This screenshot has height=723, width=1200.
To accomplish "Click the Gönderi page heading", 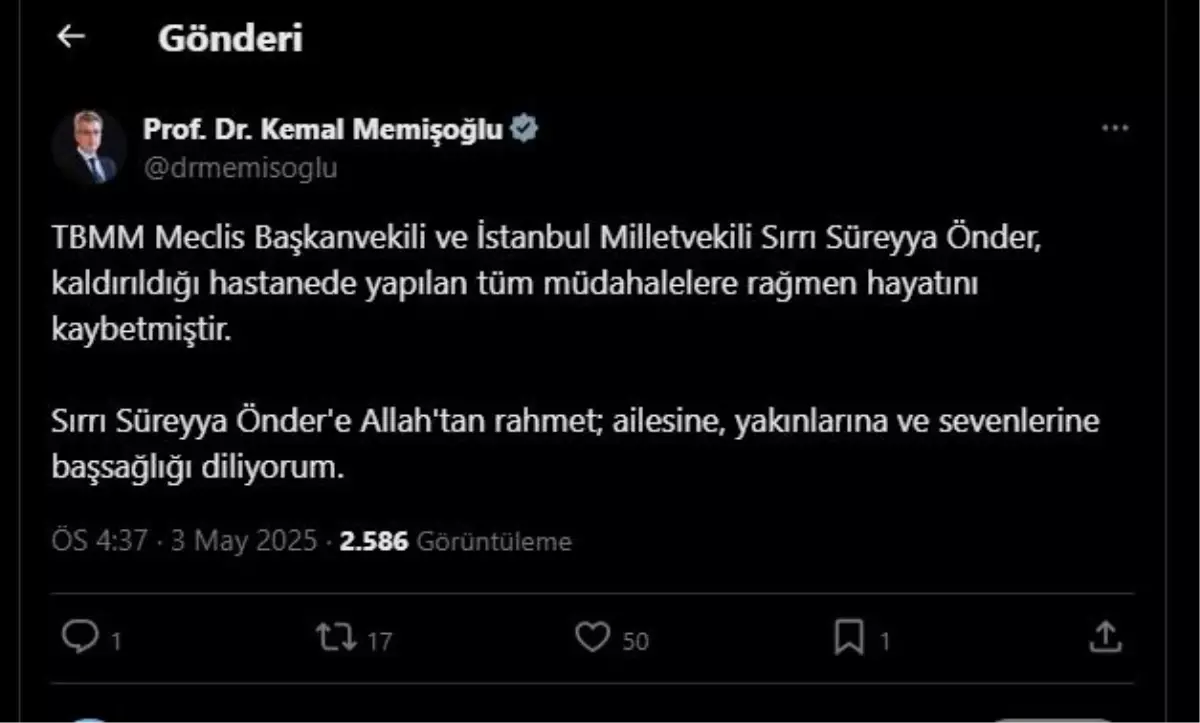I will (230, 38).
